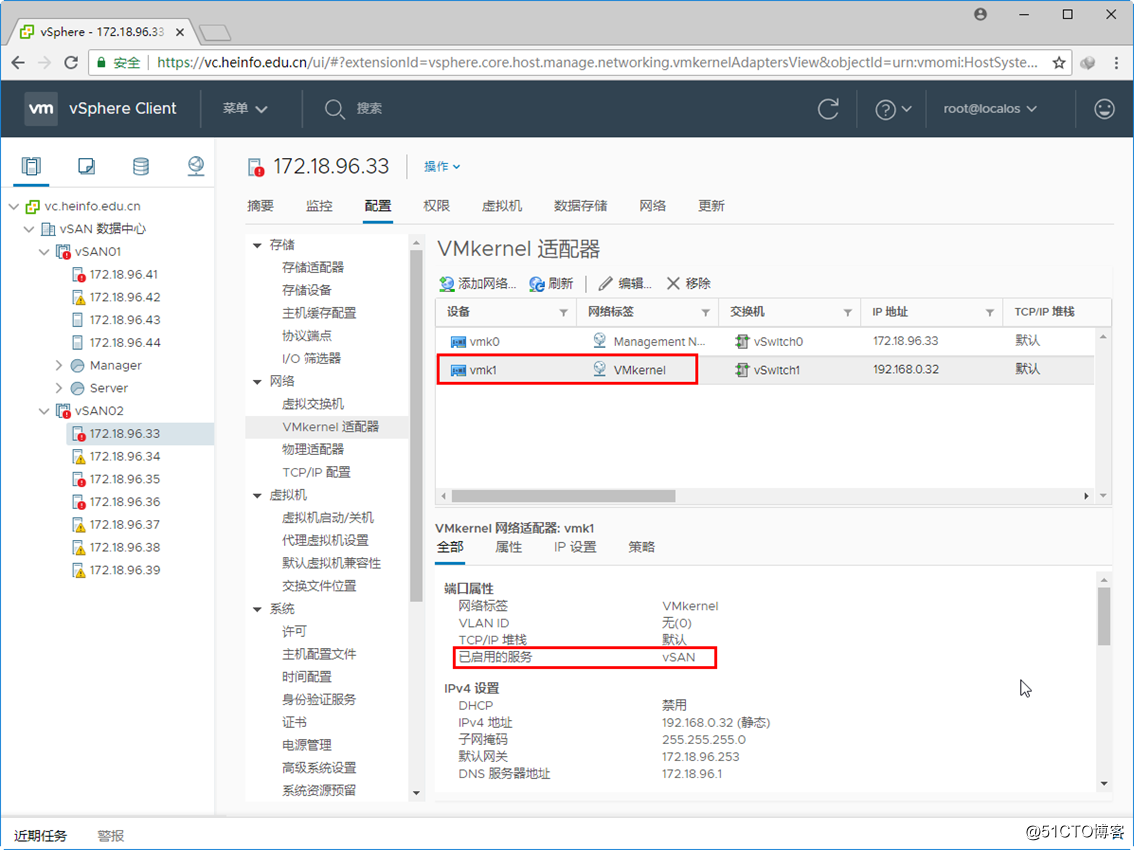
Task: Expand the Manager resource pool
Action: click(x=59, y=366)
